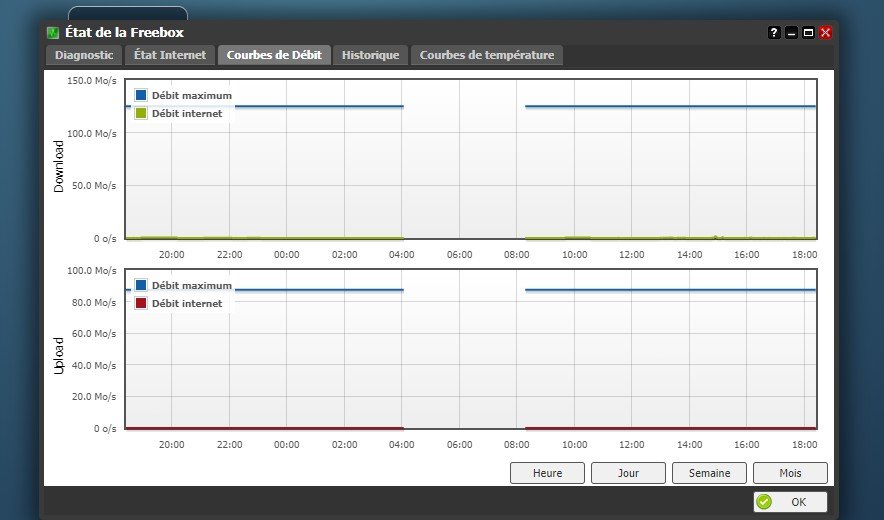Click the blue Débit maximum swatch in Upload legend
The image size is (884, 520).
pyautogui.click(x=140, y=286)
